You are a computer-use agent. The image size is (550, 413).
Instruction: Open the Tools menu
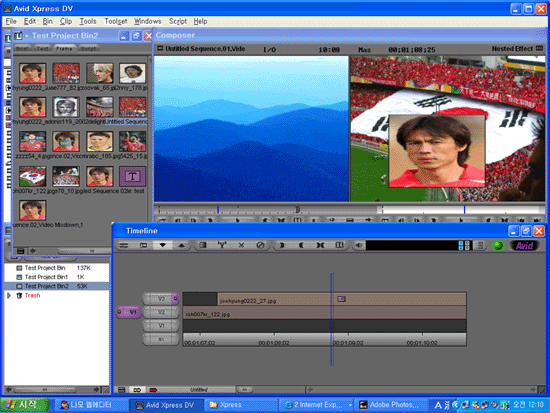click(88, 21)
